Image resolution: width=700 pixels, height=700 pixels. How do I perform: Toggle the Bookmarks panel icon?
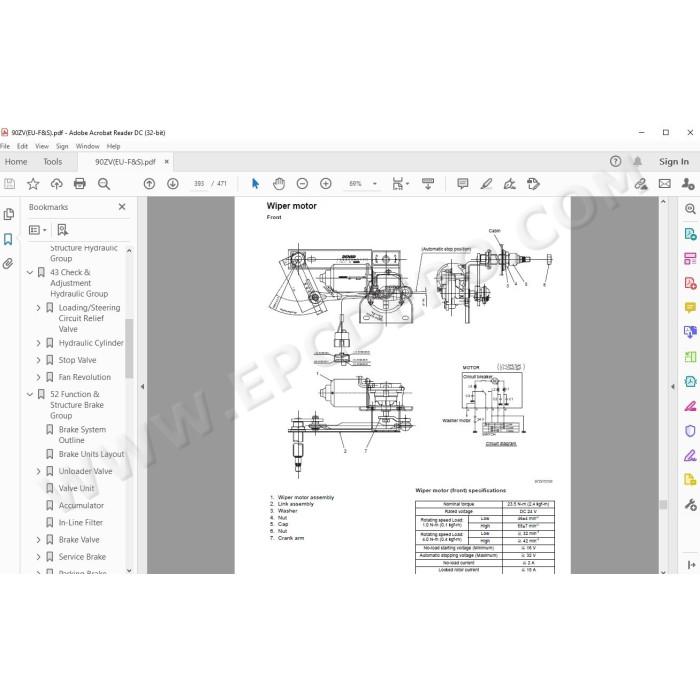coord(8,239)
